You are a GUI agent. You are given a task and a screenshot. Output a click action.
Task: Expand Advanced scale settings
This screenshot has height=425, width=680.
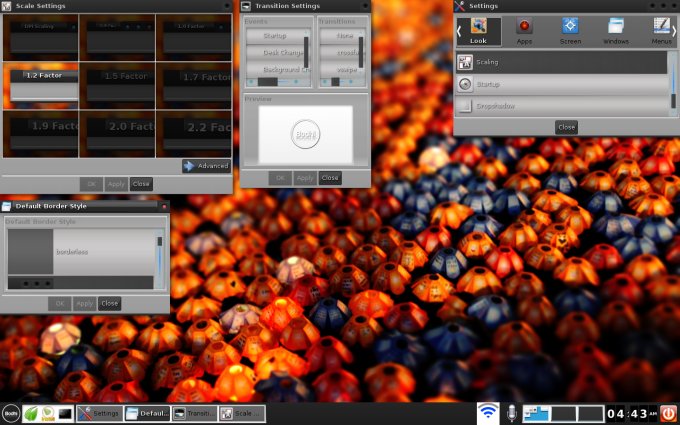click(207, 166)
